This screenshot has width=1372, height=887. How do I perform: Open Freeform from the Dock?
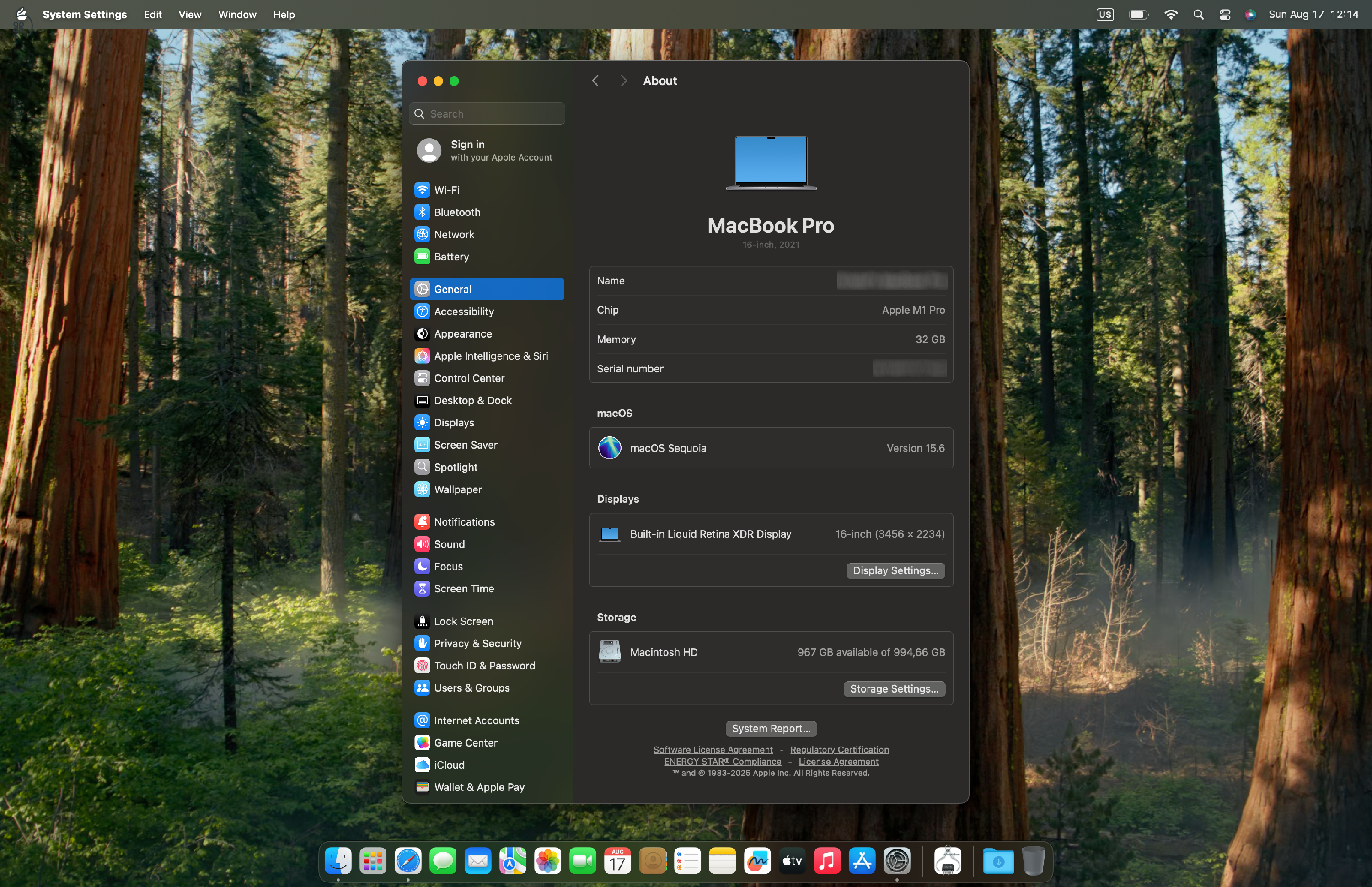pyautogui.click(x=757, y=861)
